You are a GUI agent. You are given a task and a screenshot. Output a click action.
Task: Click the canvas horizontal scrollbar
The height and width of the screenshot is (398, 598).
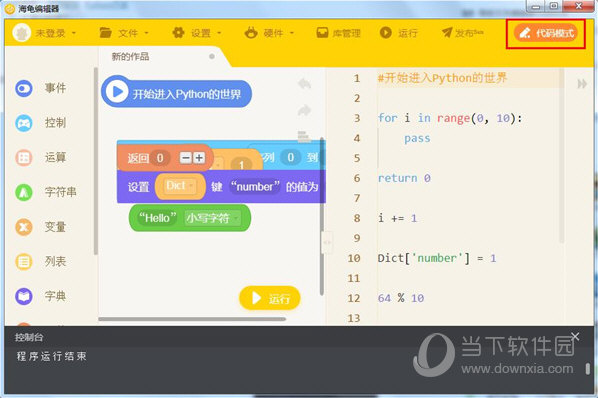pyautogui.click(x=192, y=319)
